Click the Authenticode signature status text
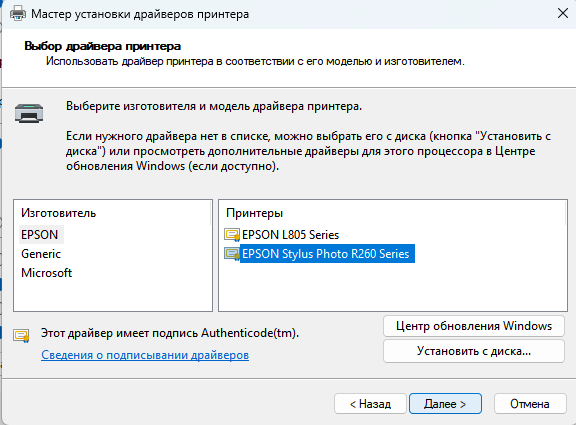 pos(170,333)
